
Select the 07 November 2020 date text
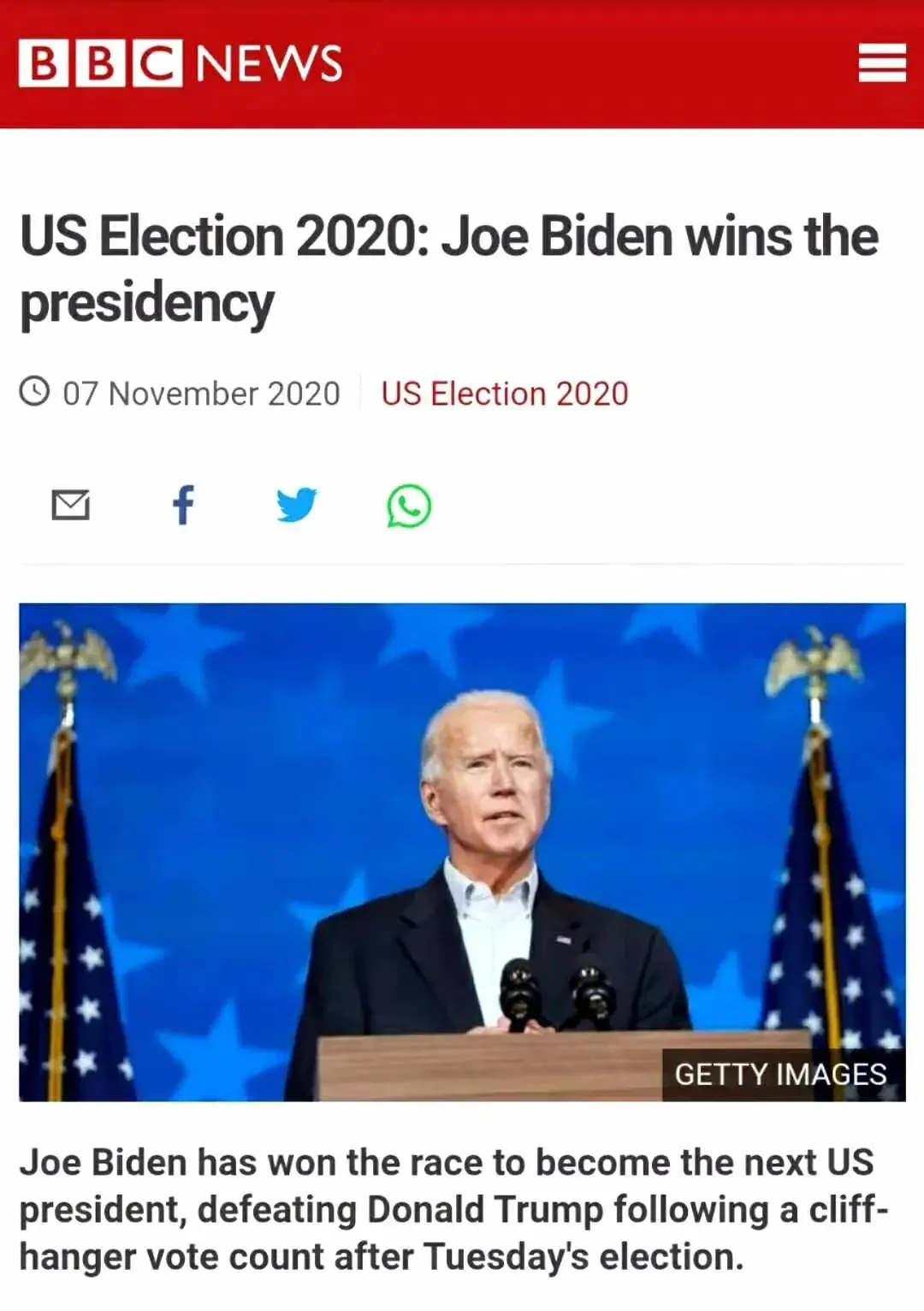tap(201, 394)
